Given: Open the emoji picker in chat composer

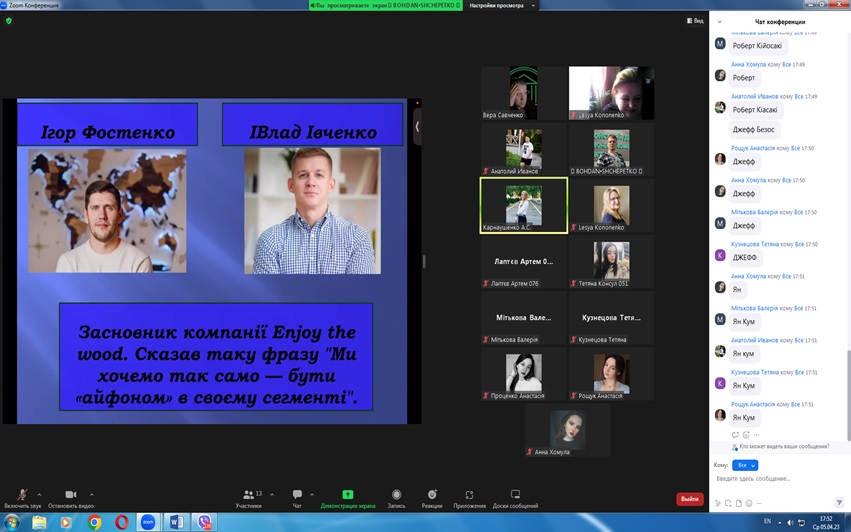Looking at the screenshot, I should click(749, 503).
